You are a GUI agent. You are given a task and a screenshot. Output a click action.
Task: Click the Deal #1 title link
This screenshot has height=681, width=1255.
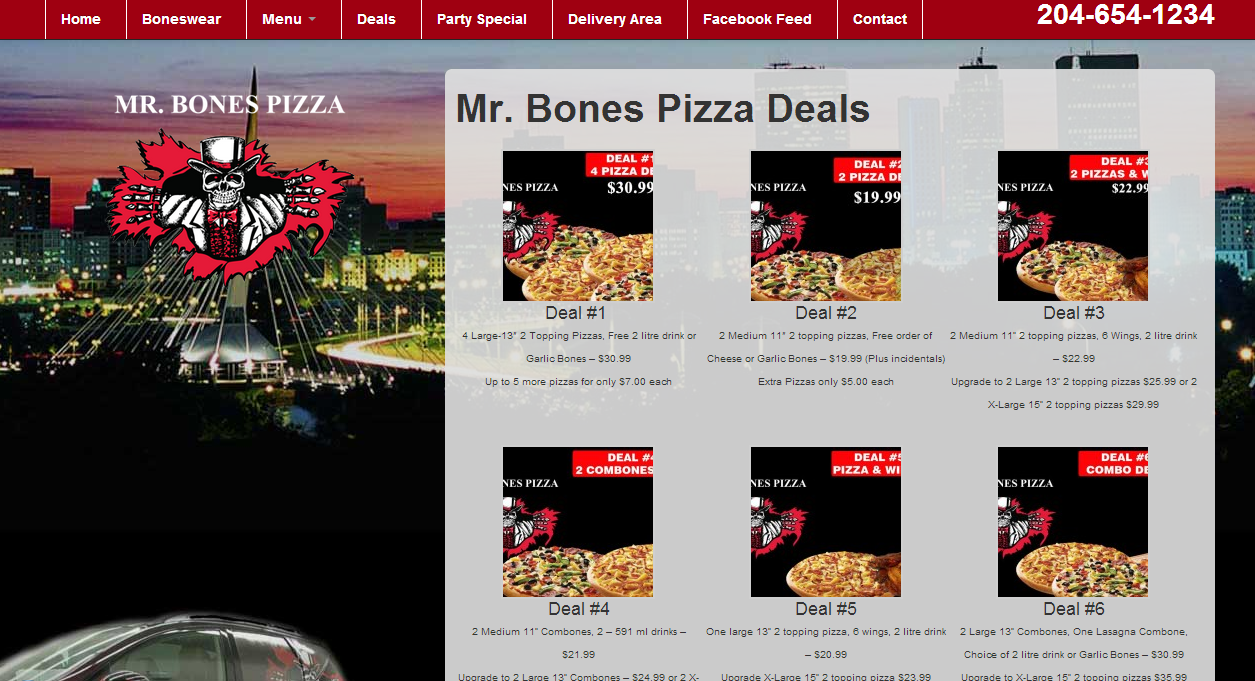pos(578,313)
